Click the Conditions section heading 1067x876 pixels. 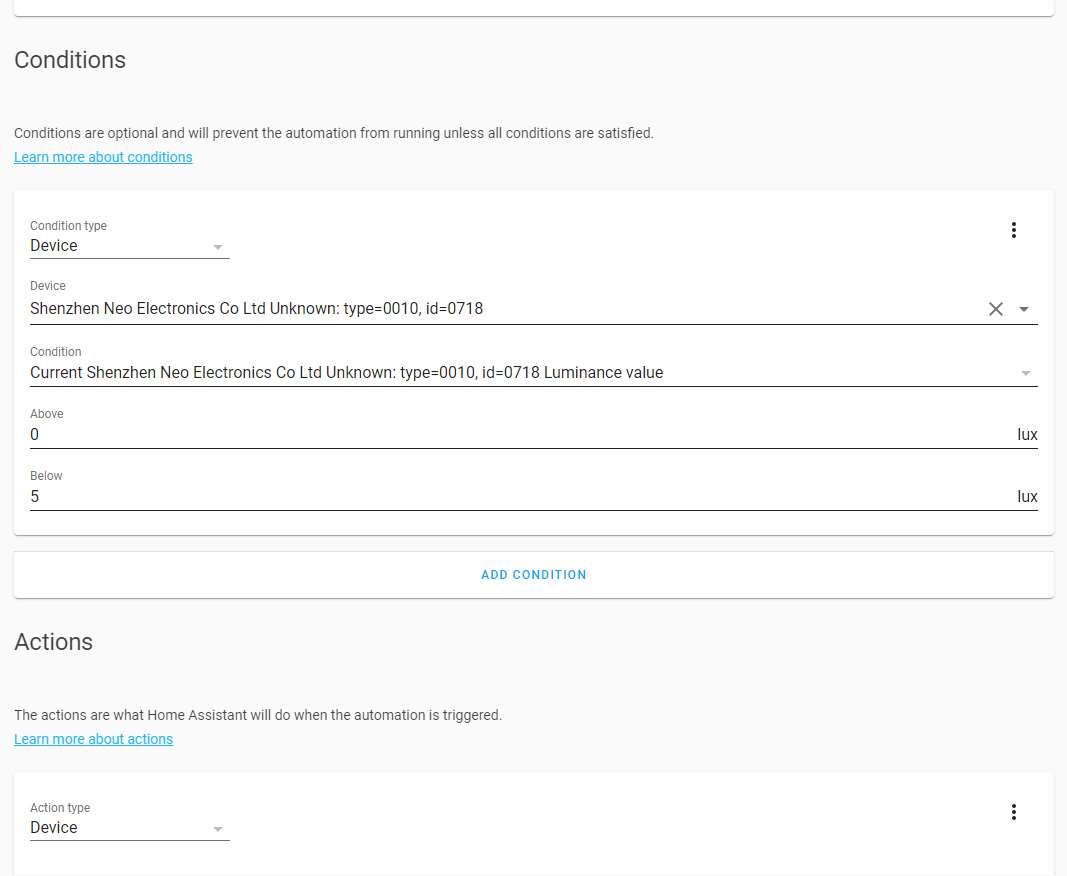coord(70,60)
